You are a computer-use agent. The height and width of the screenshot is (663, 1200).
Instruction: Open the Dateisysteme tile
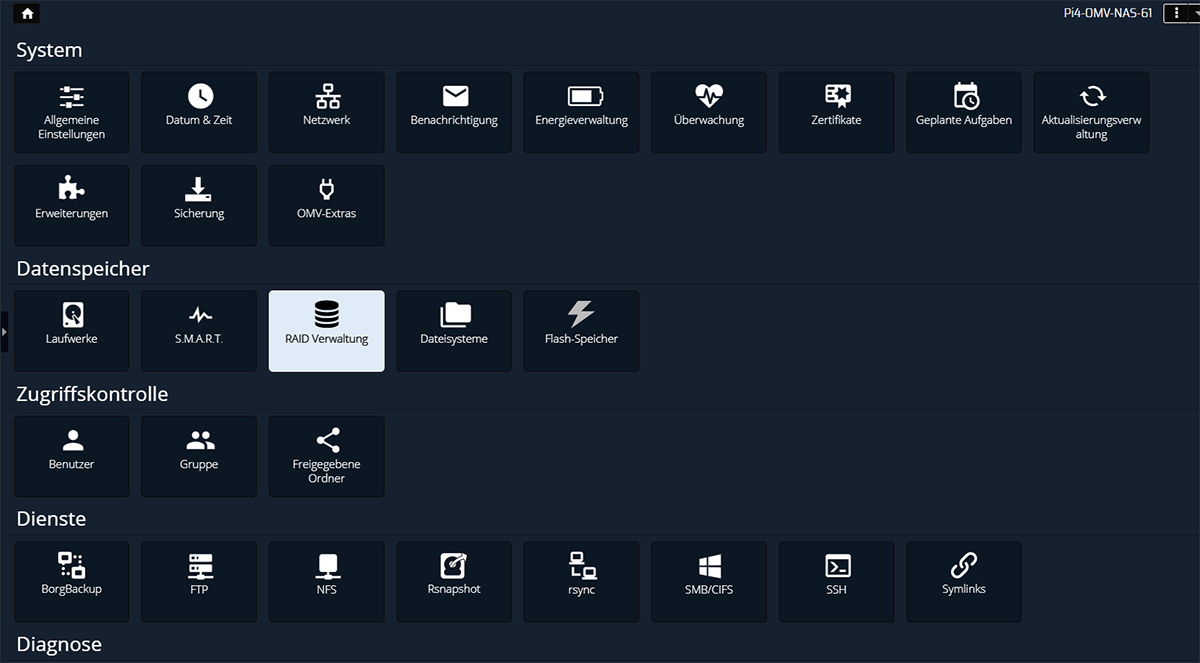point(454,331)
